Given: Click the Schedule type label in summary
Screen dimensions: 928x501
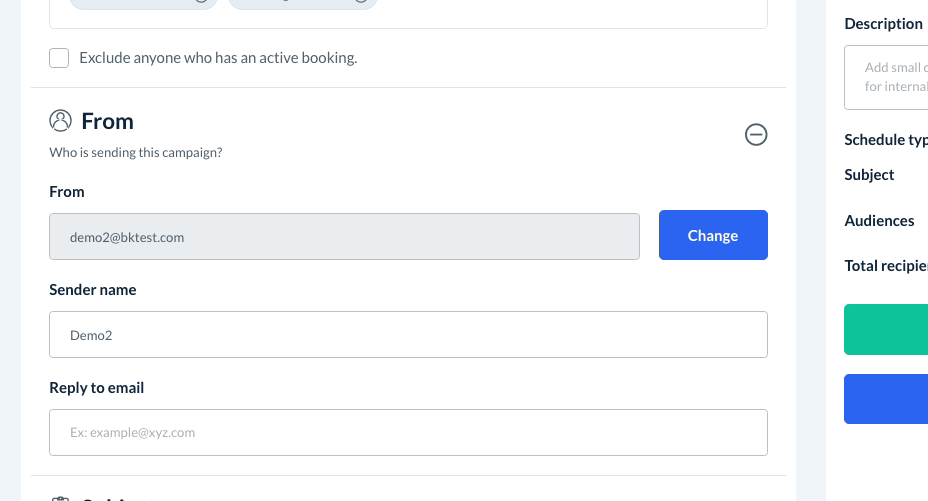Looking at the screenshot, I should point(886,140).
